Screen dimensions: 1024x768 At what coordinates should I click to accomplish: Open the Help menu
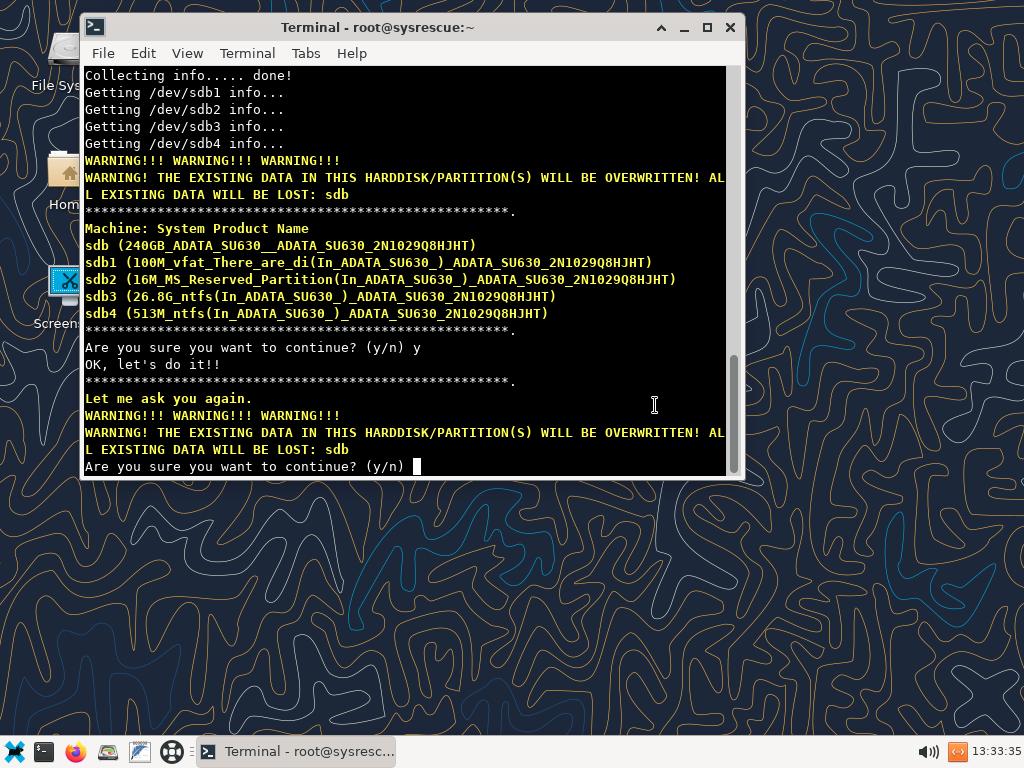pos(351,53)
